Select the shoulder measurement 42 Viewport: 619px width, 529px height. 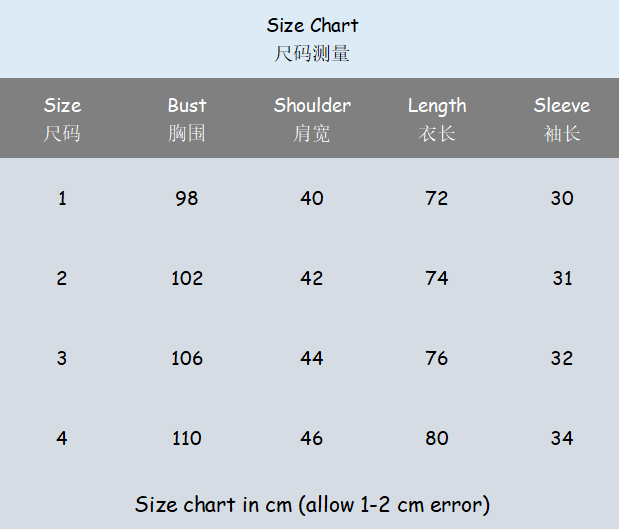click(312, 278)
